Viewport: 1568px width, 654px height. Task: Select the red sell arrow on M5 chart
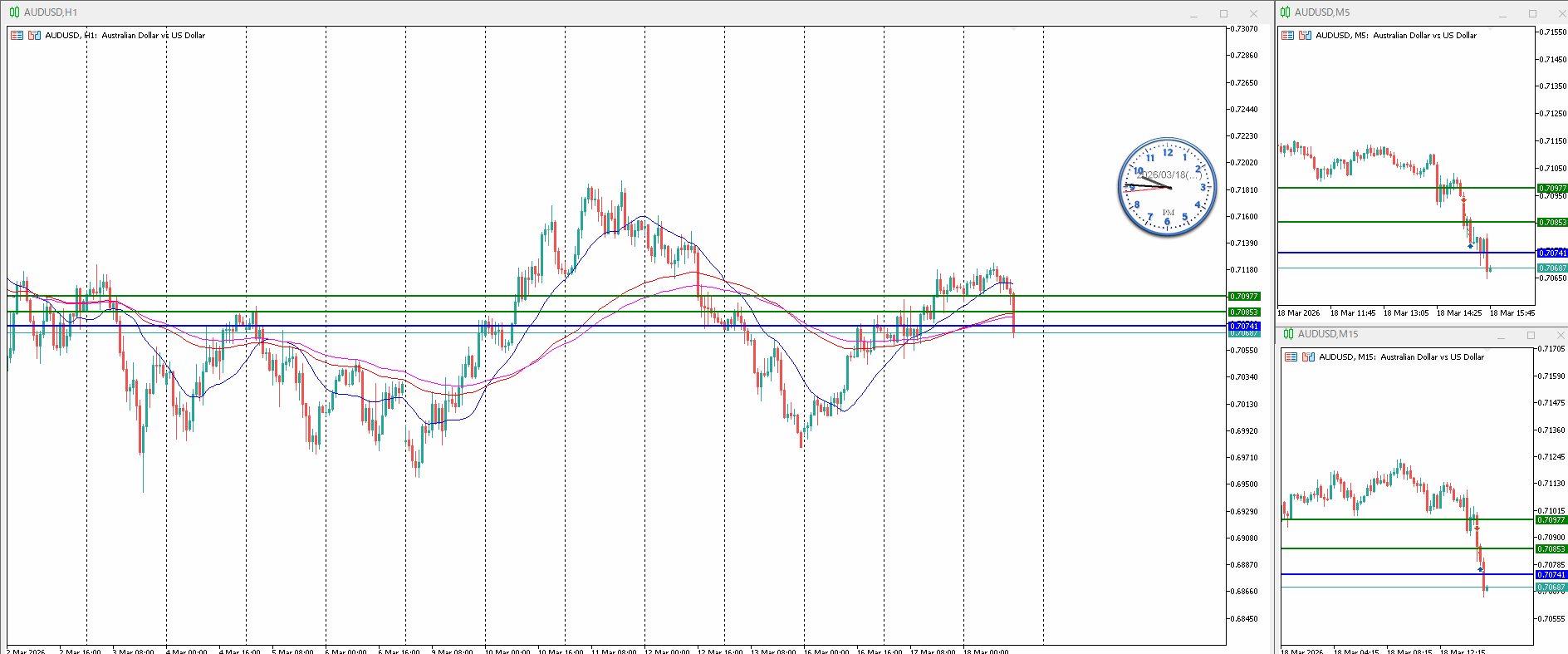click(1463, 199)
